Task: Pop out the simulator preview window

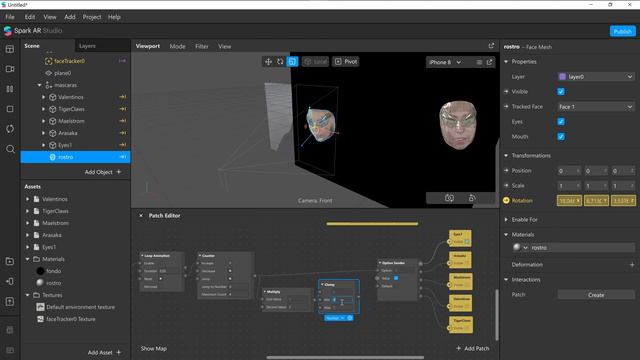Action: click(x=489, y=62)
